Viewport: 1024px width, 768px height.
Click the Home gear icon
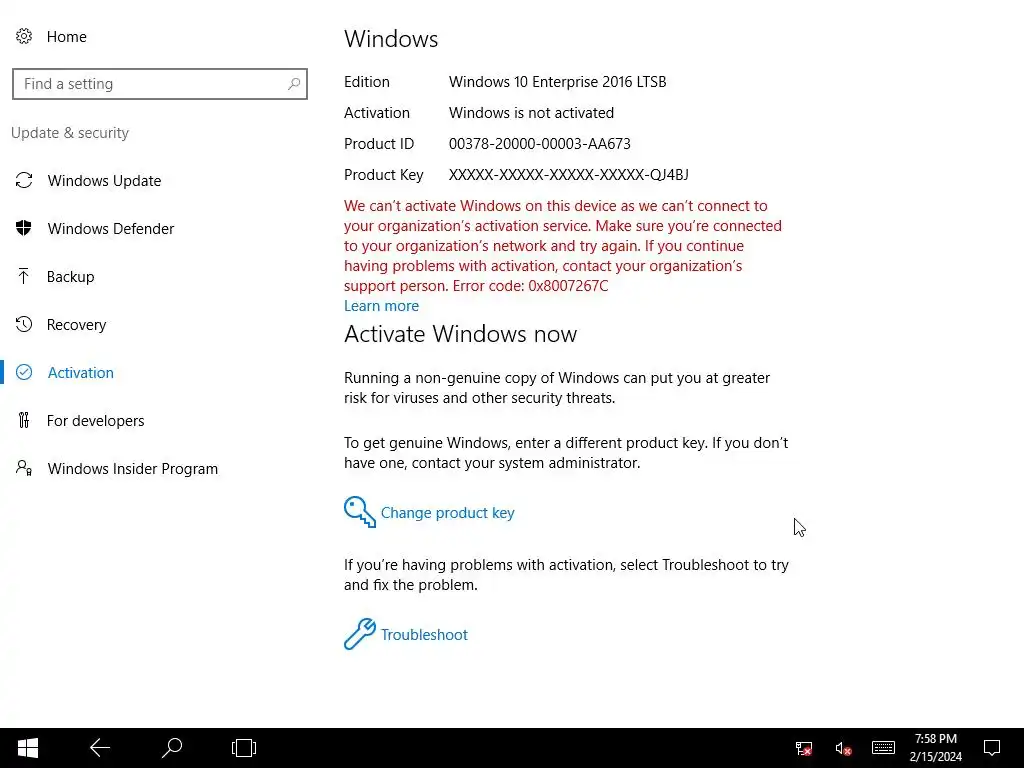(x=24, y=37)
